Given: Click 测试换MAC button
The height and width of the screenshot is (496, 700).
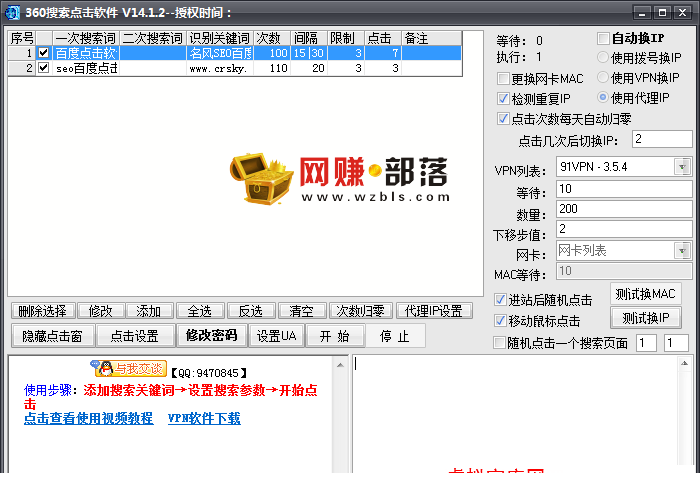Looking at the screenshot, I should (x=646, y=294).
